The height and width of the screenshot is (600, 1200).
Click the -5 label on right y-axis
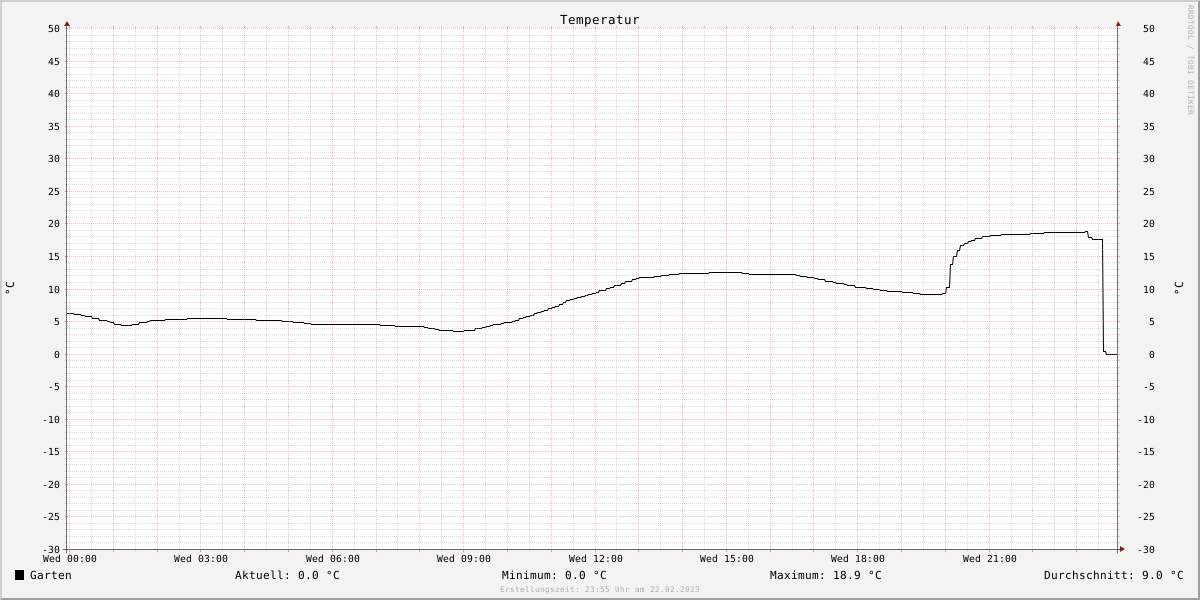(x=1149, y=386)
